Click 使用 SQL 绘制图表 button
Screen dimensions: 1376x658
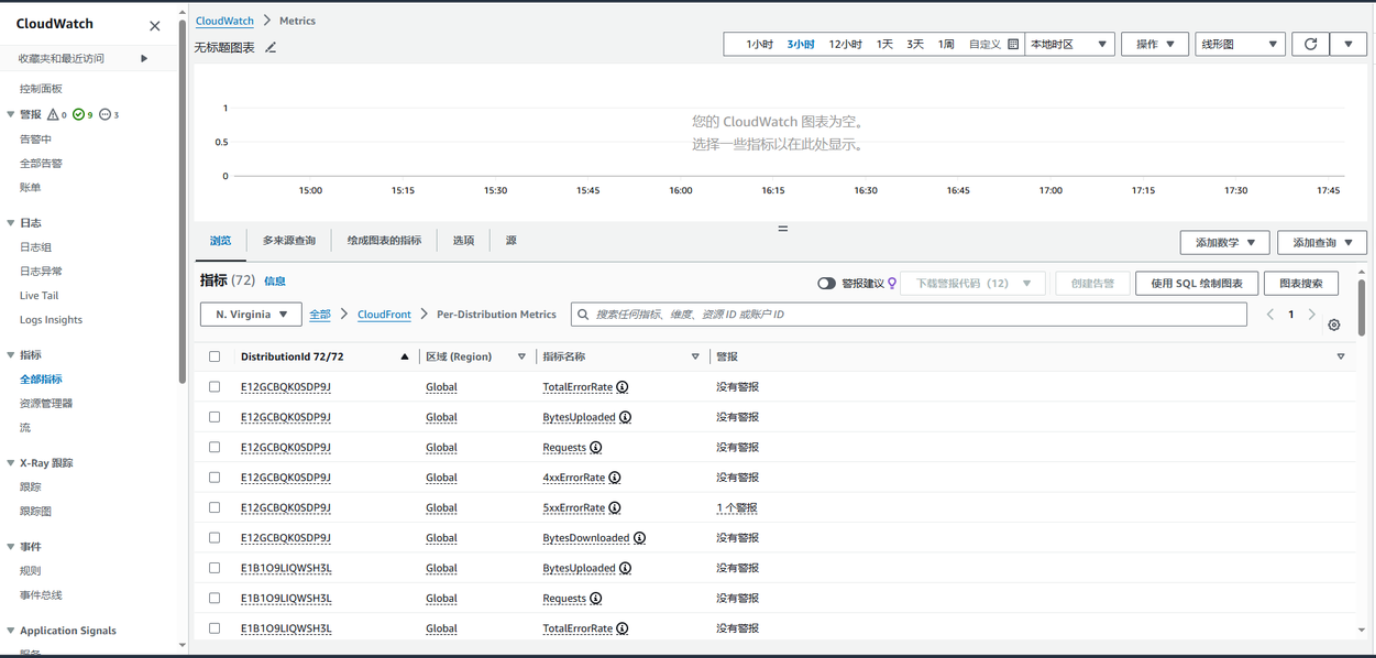(x=1196, y=283)
